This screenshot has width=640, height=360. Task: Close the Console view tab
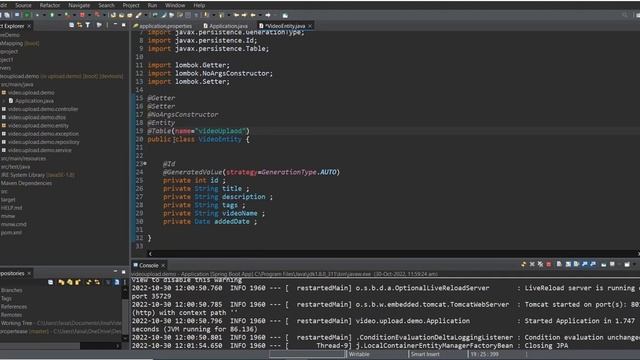pos(163,265)
